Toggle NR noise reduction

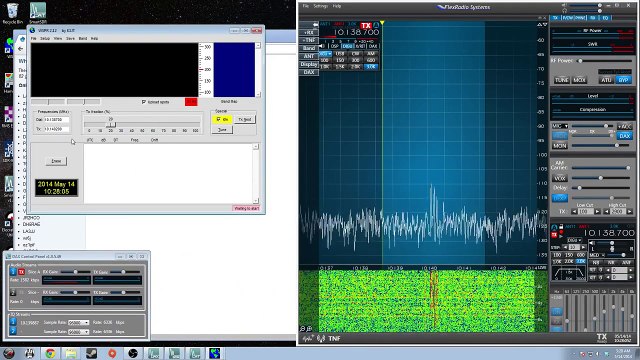[x=611, y=262]
